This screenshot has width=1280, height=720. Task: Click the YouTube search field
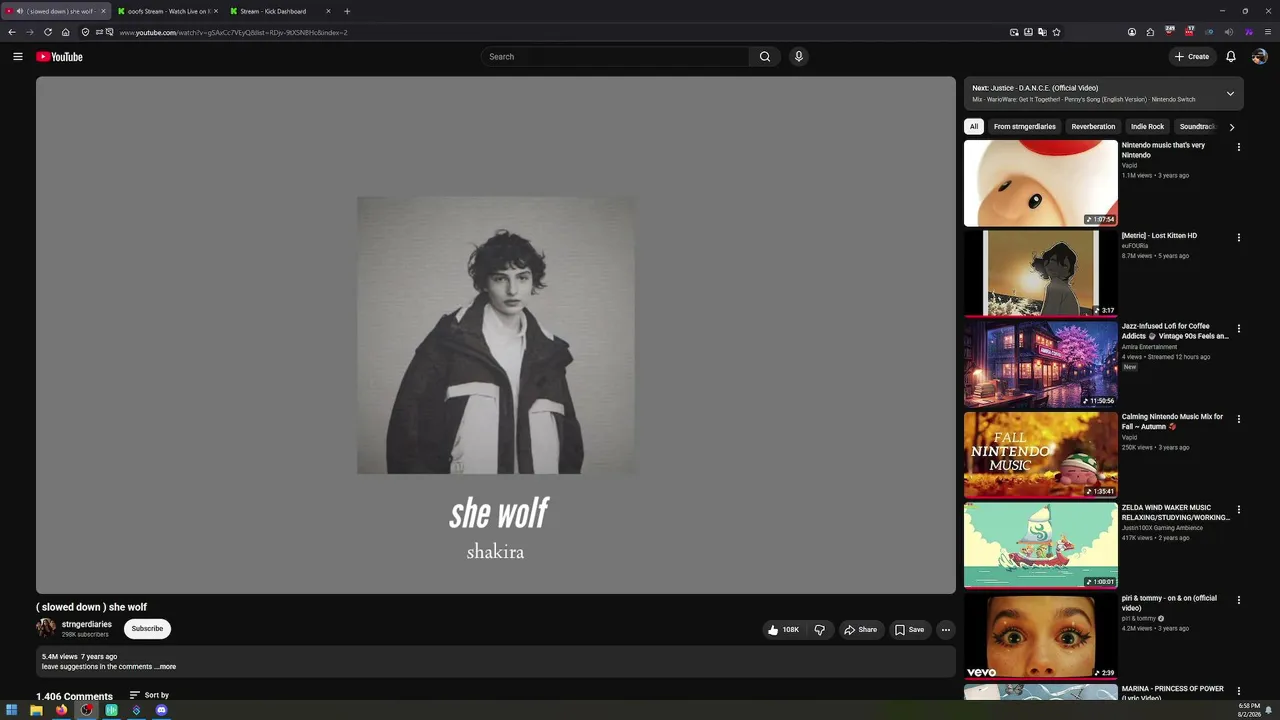tap(614, 57)
